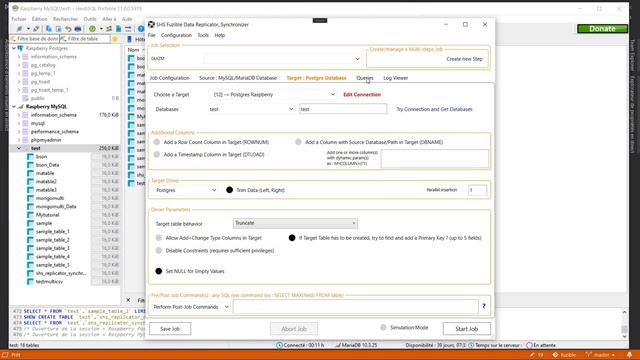Expand performance_schema in tree
Screen dimensions: 640x360
click(x=19, y=132)
